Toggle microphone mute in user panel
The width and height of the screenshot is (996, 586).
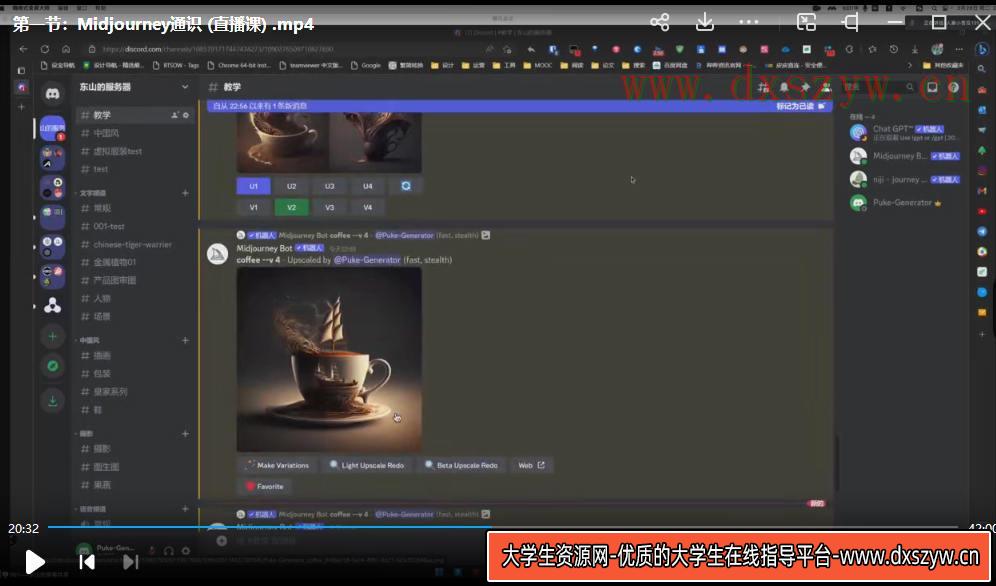[152, 551]
